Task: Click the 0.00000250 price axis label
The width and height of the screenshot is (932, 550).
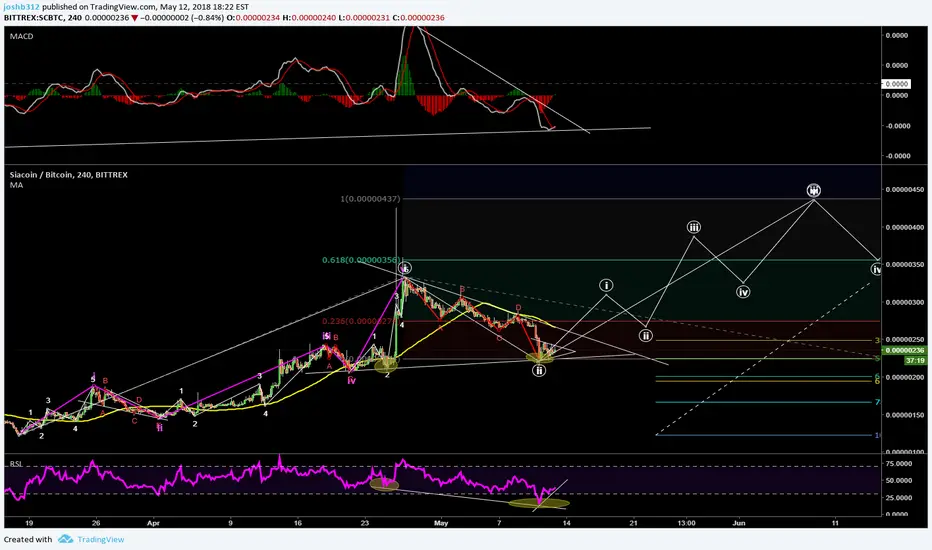Action: click(905, 340)
